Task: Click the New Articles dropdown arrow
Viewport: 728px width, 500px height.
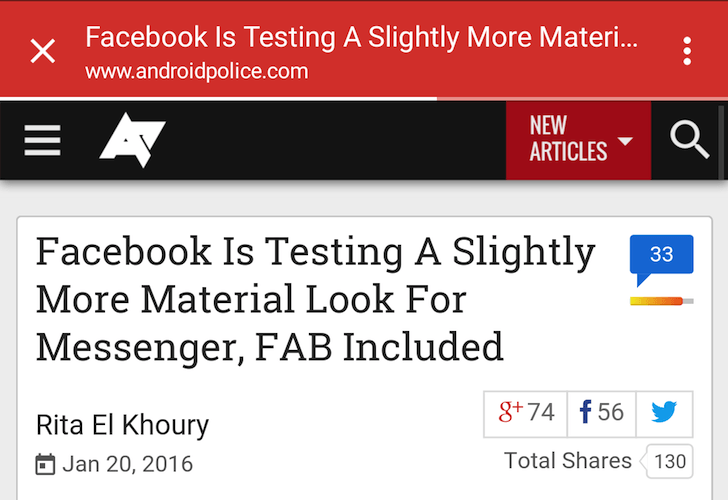Action: coord(625,141)
